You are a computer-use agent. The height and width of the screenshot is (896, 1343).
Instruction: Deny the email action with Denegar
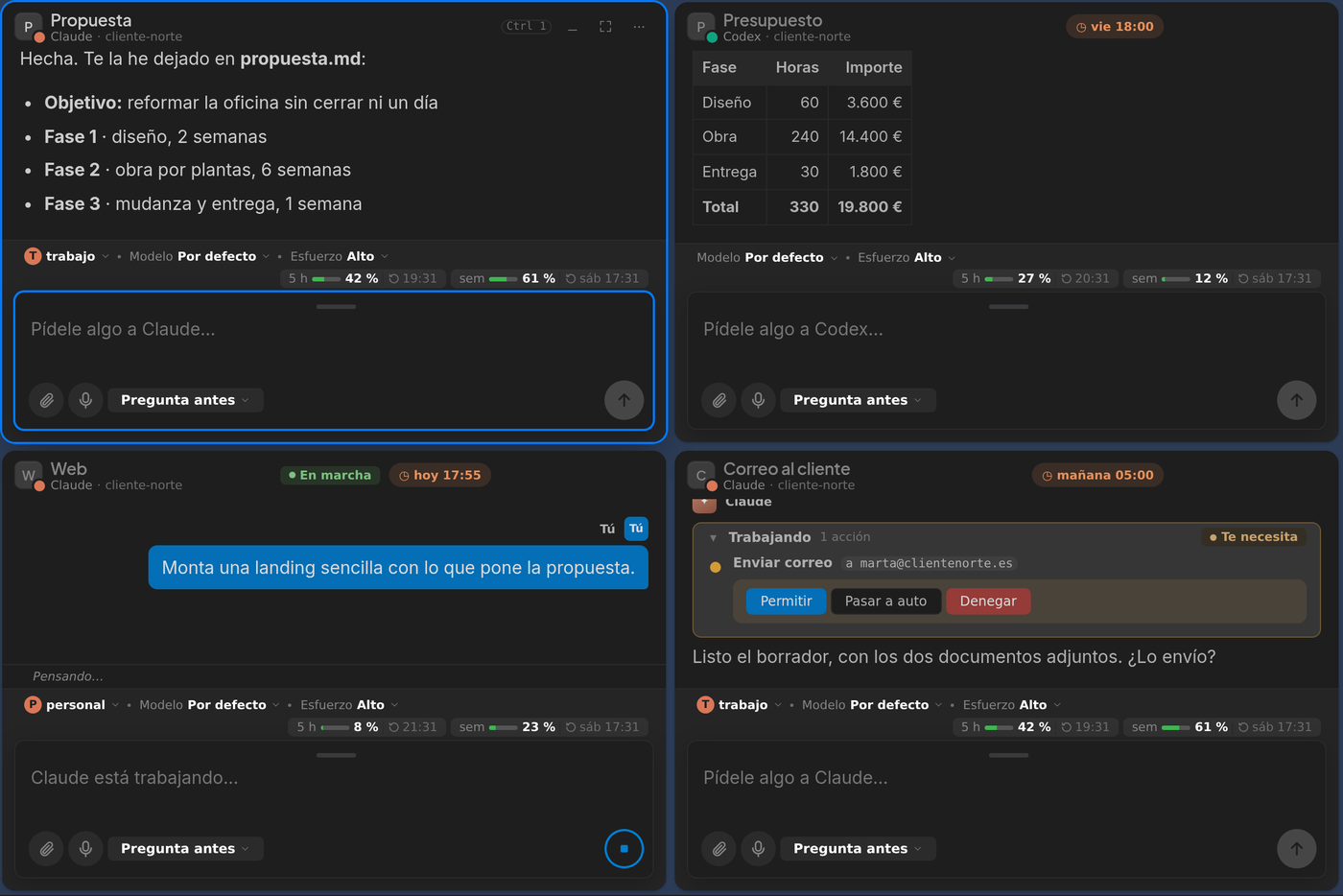click(x=988, y=601)
